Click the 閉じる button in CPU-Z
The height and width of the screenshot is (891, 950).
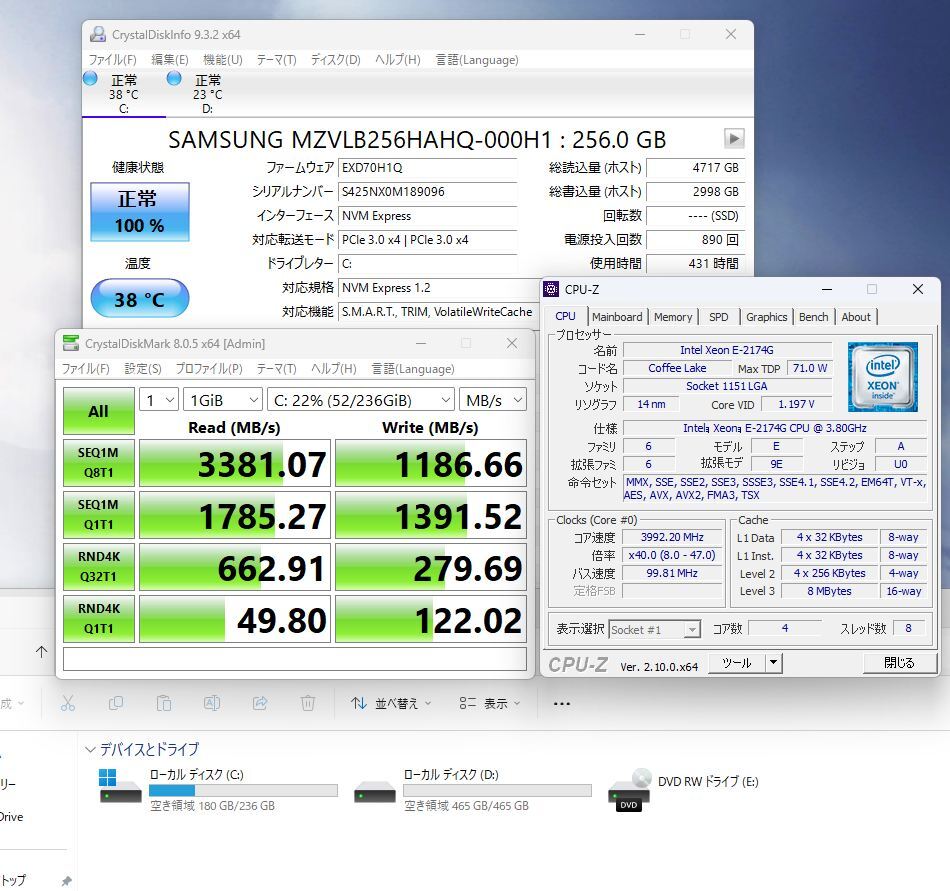coord(899,663)
